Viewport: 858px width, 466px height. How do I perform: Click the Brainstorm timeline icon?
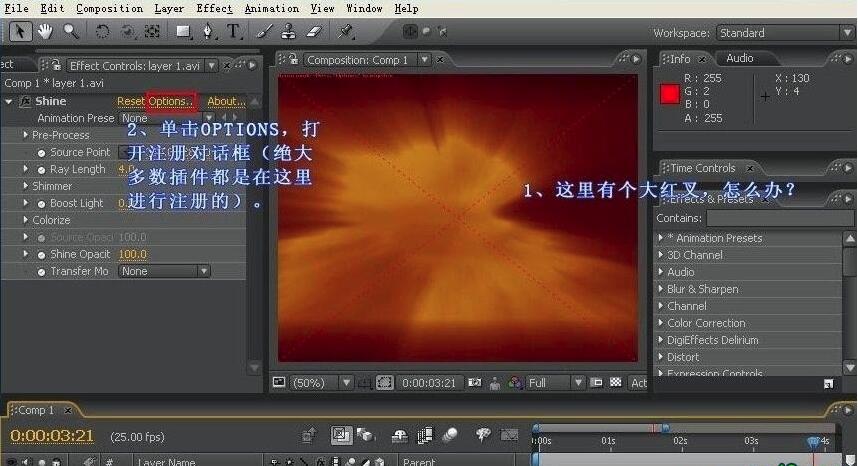click(x=483, y=435)
